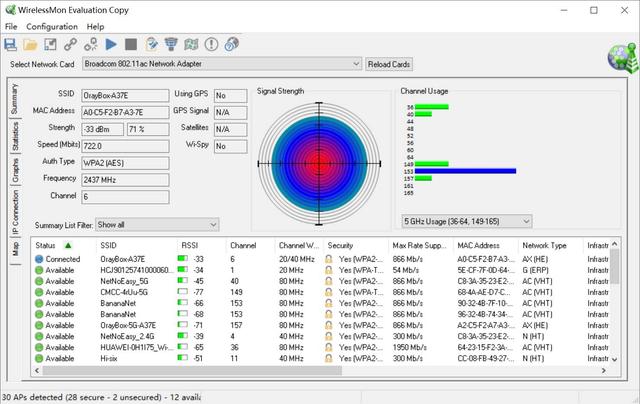This screenshot has width=640, height=404.
Task: Switch to the Graphs side tab
Action: (x=14, y=170)
